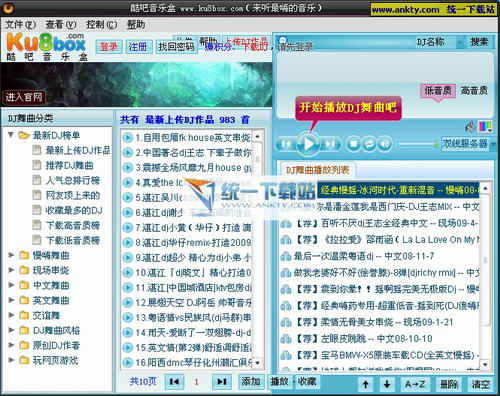This screenshot has height=396, width=500.
Task: Click the 搜索 search button
Action: pos(479,42)
